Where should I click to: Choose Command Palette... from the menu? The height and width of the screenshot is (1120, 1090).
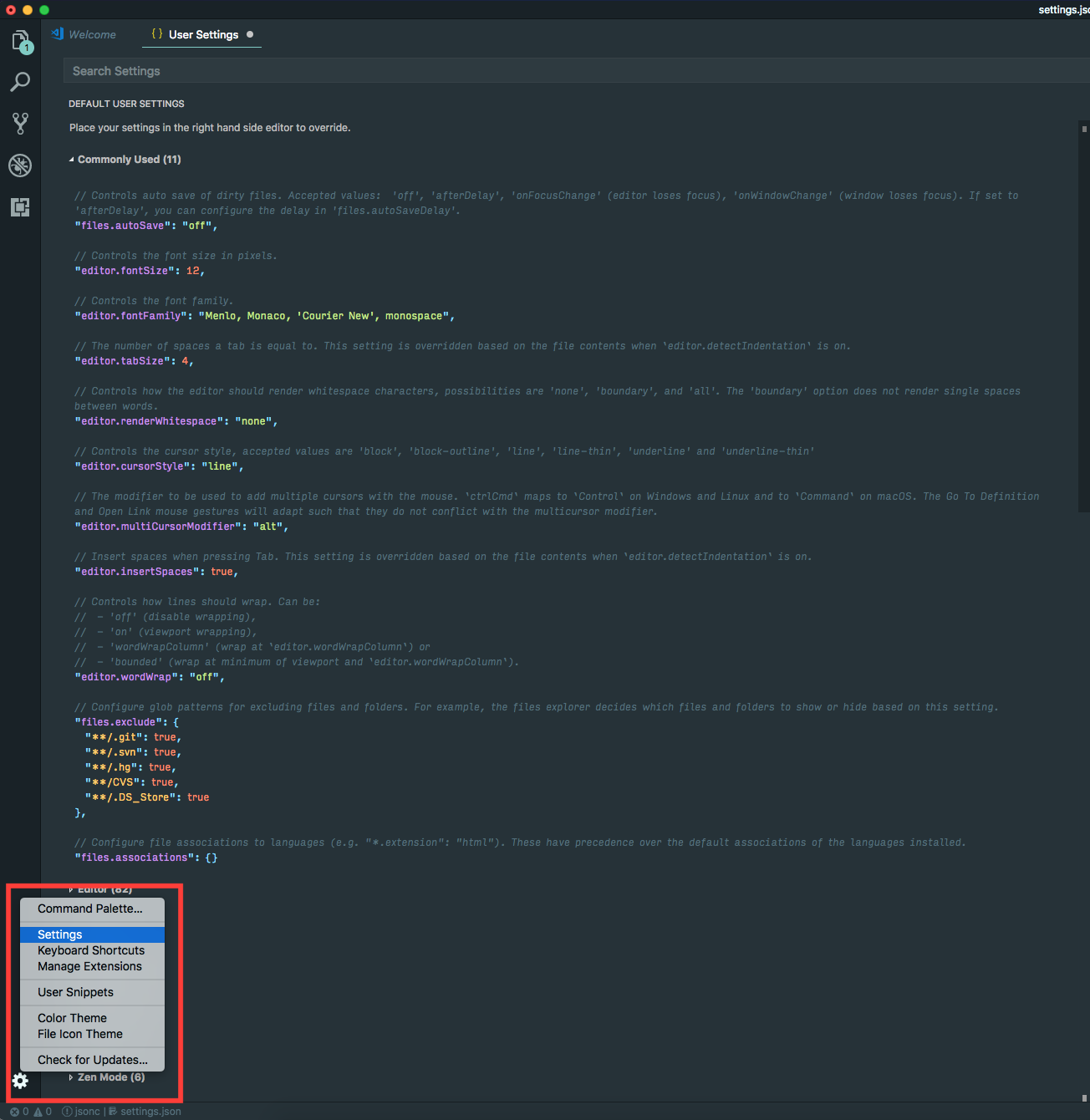tap(92, 909)
